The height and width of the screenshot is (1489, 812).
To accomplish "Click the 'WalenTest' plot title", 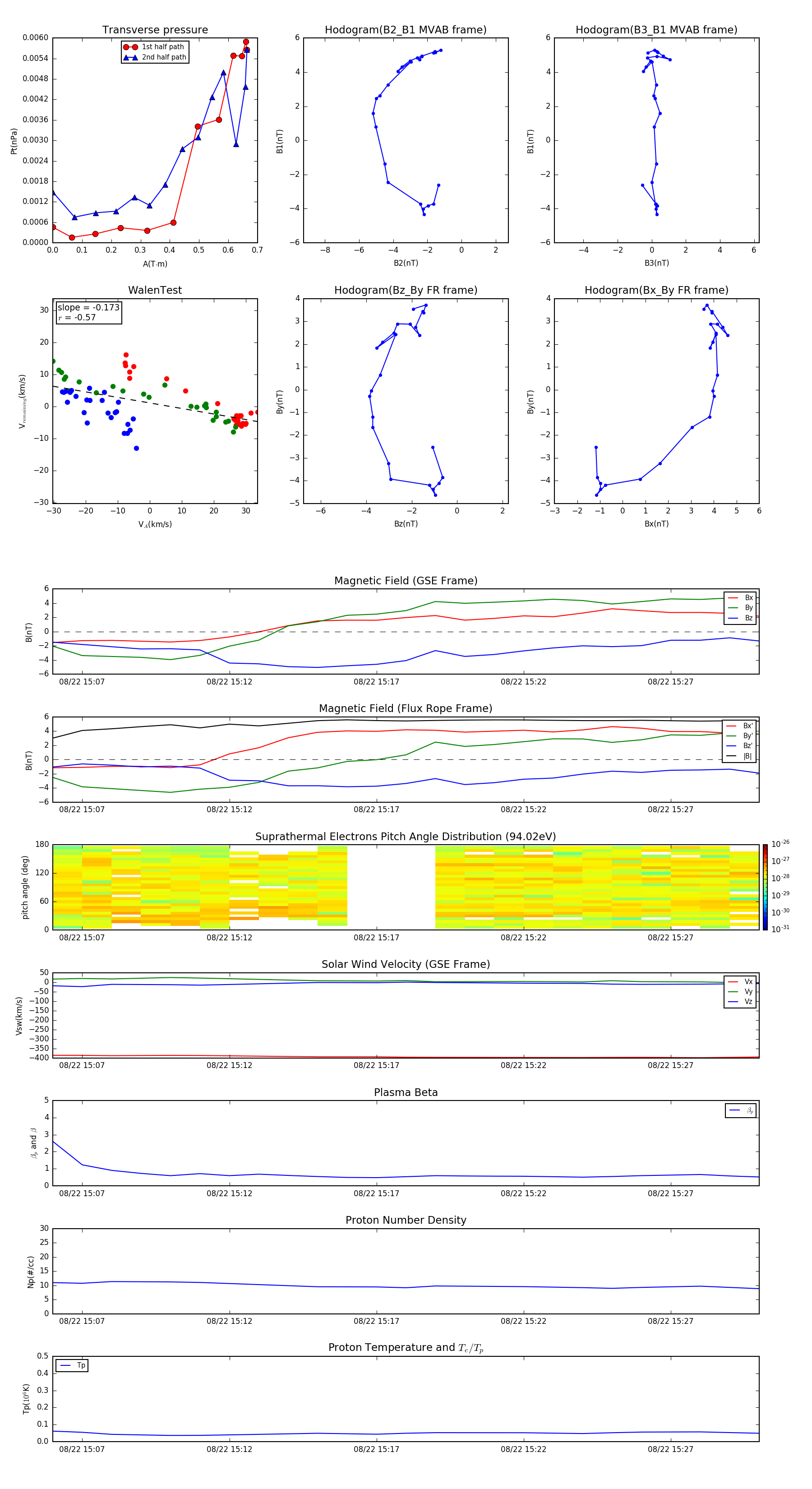I will 155,290.
